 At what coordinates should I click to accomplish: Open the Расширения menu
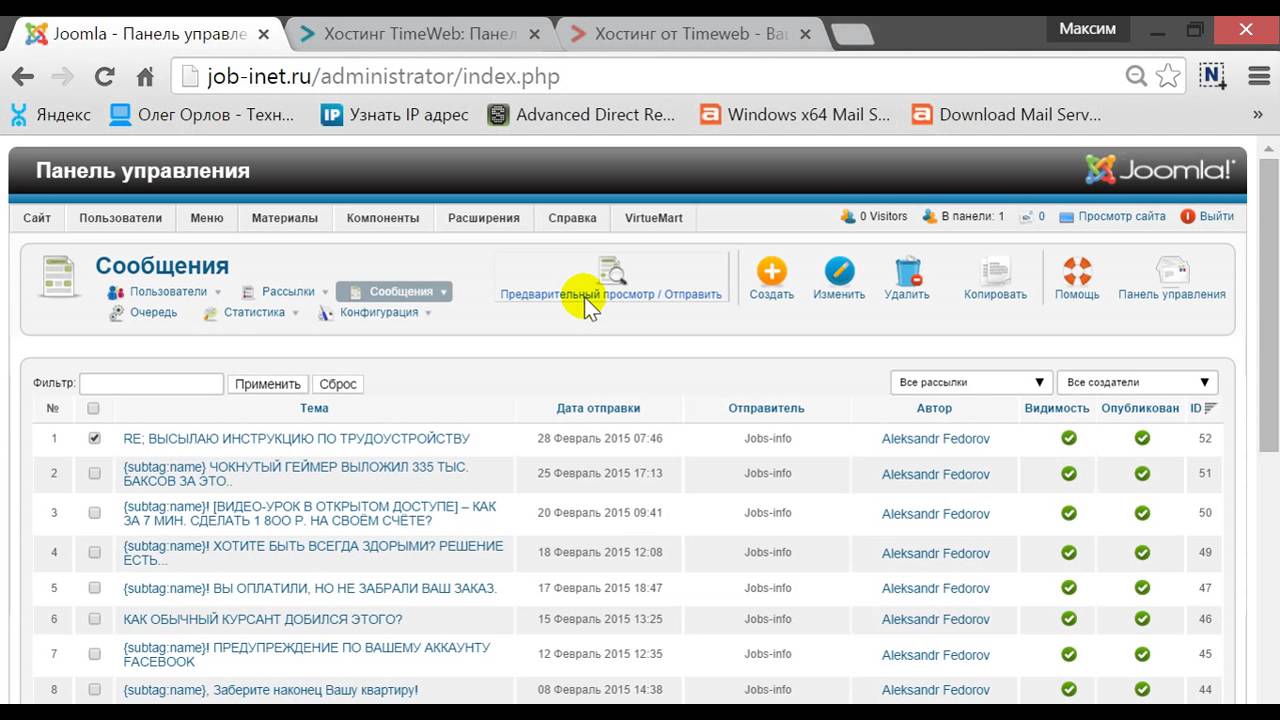[484, 218]
